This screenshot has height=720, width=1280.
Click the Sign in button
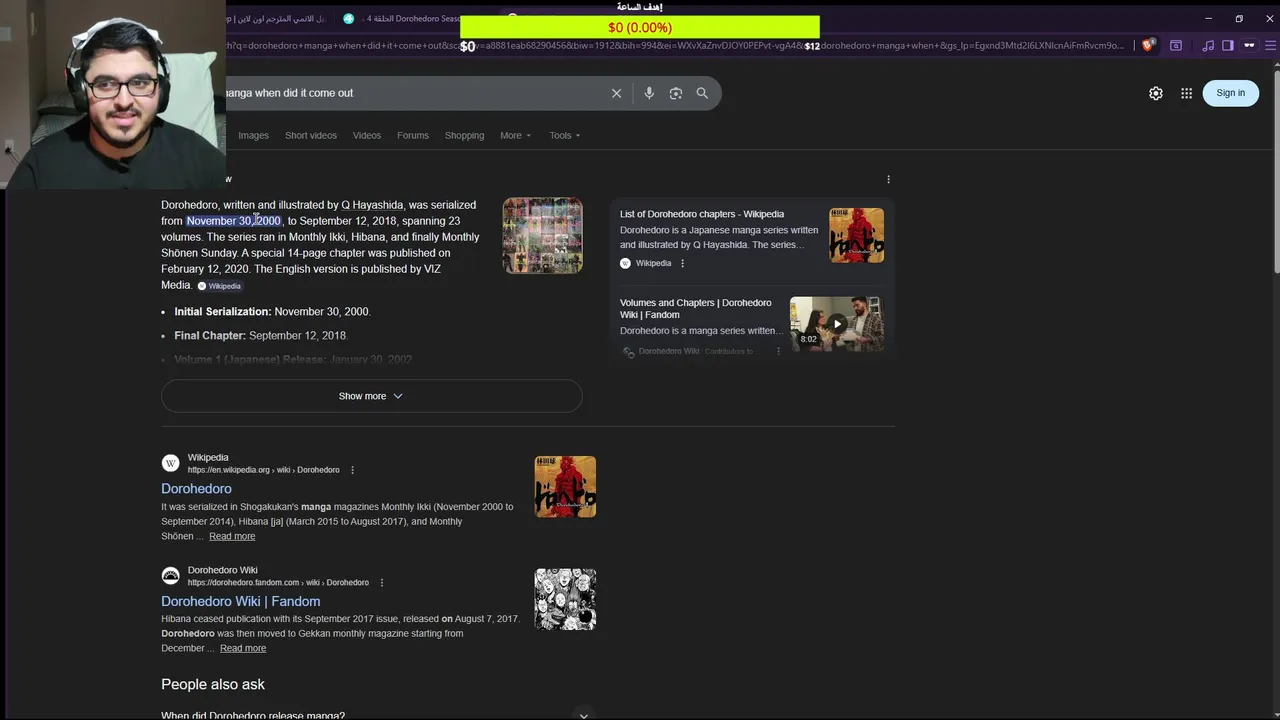coord(1230,93)
